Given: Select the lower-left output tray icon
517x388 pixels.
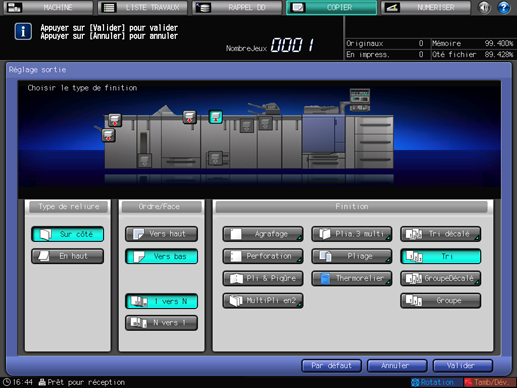Looking at the screenshot, I should [x=108, y=135].
